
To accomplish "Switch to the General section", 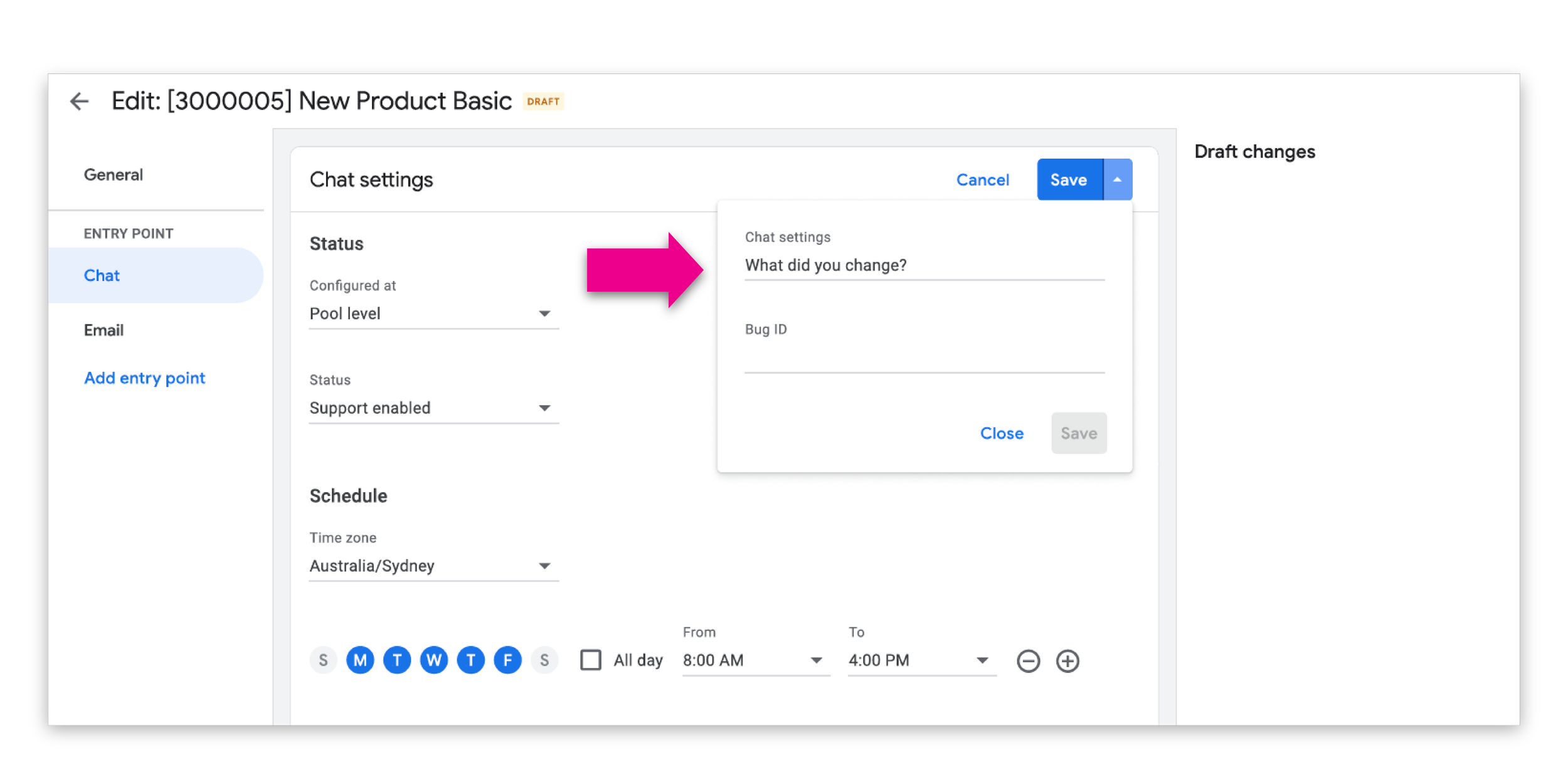I will 114,175.
